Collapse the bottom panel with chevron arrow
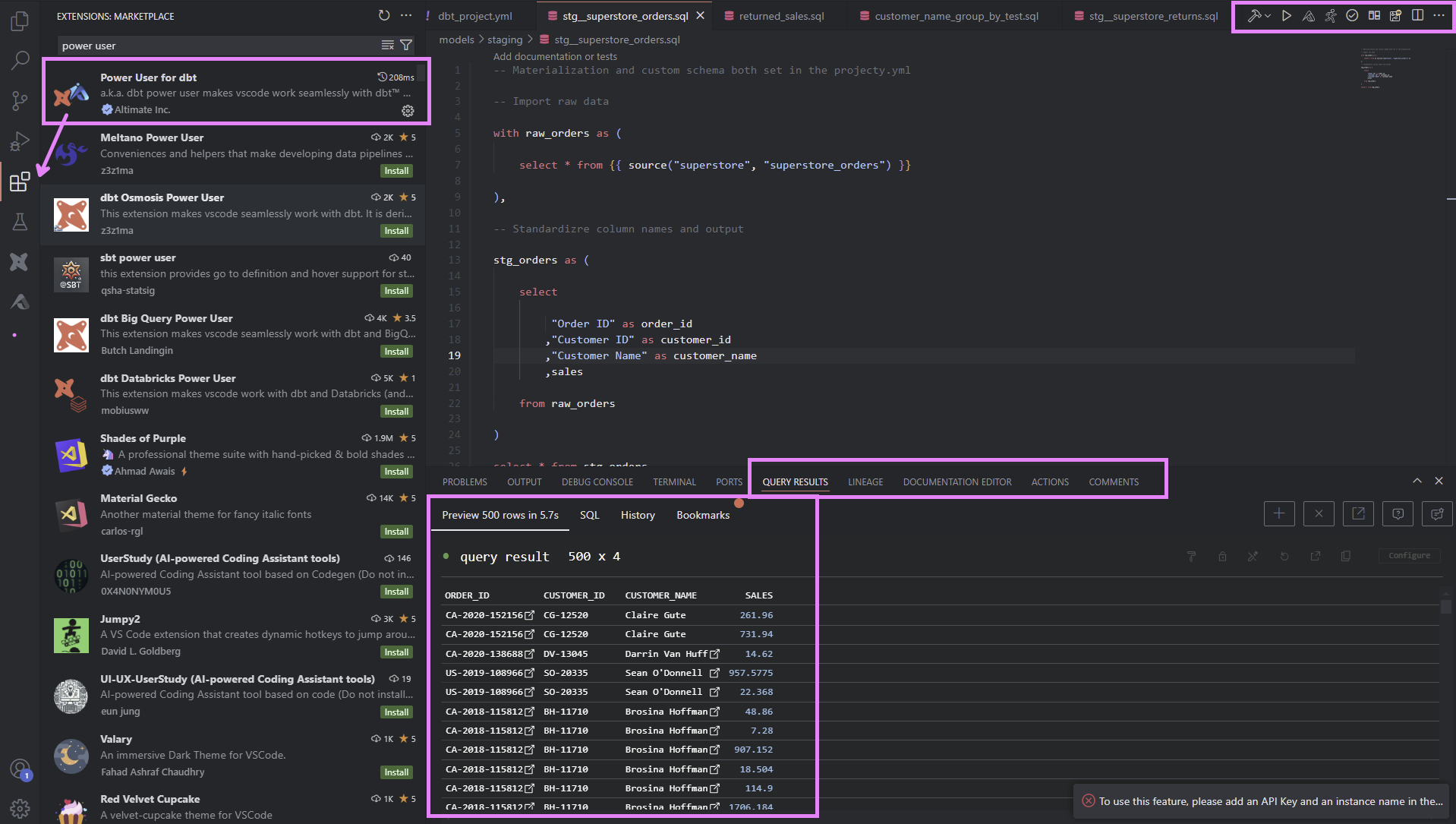1456x824 pixels. (1417, 481)
